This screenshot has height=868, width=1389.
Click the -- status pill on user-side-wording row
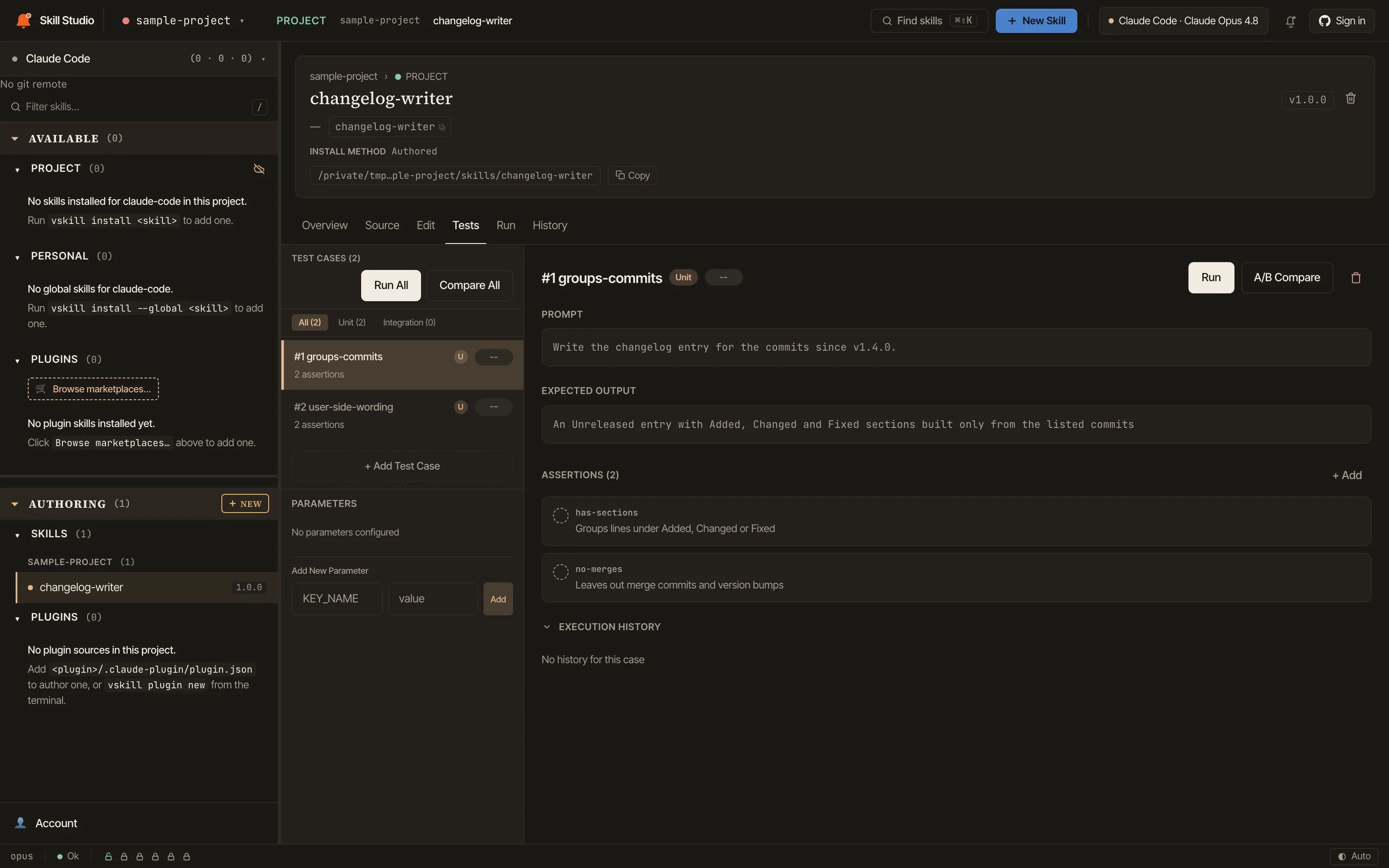point(494,407)
